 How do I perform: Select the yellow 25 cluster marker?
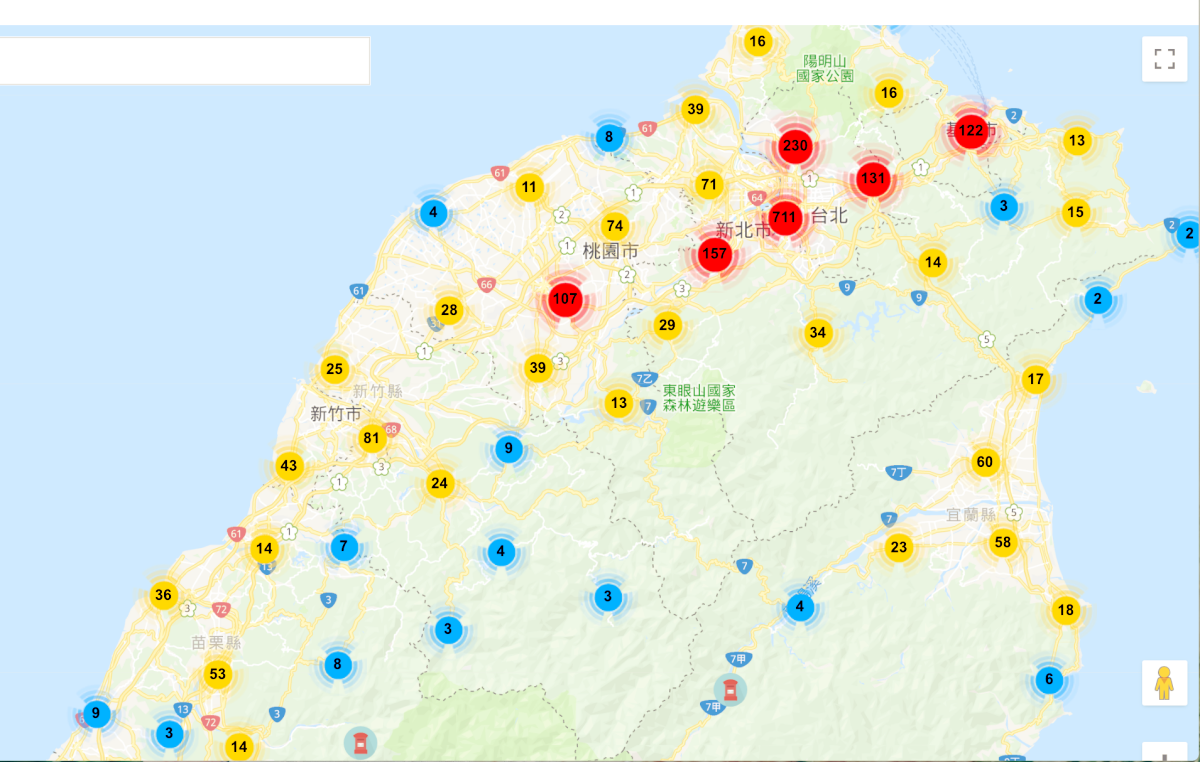[x=334, y=369]
